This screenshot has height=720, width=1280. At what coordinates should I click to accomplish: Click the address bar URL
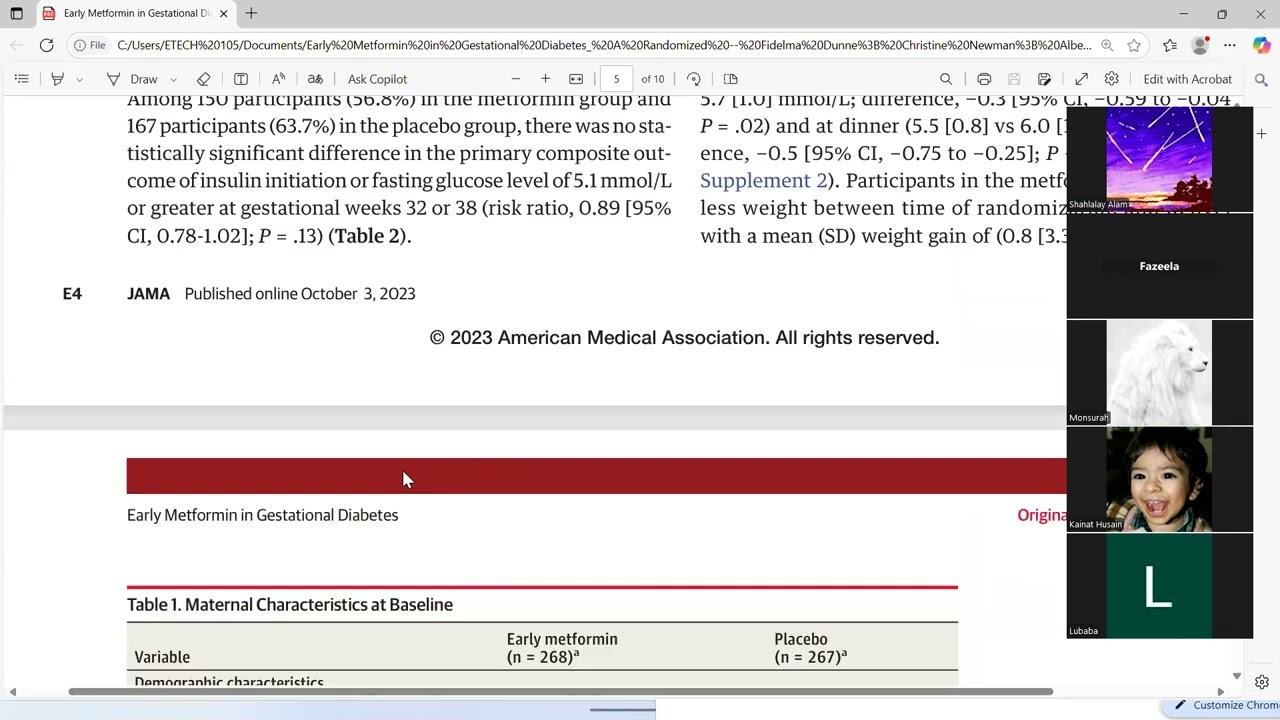[x=604, y=45]
